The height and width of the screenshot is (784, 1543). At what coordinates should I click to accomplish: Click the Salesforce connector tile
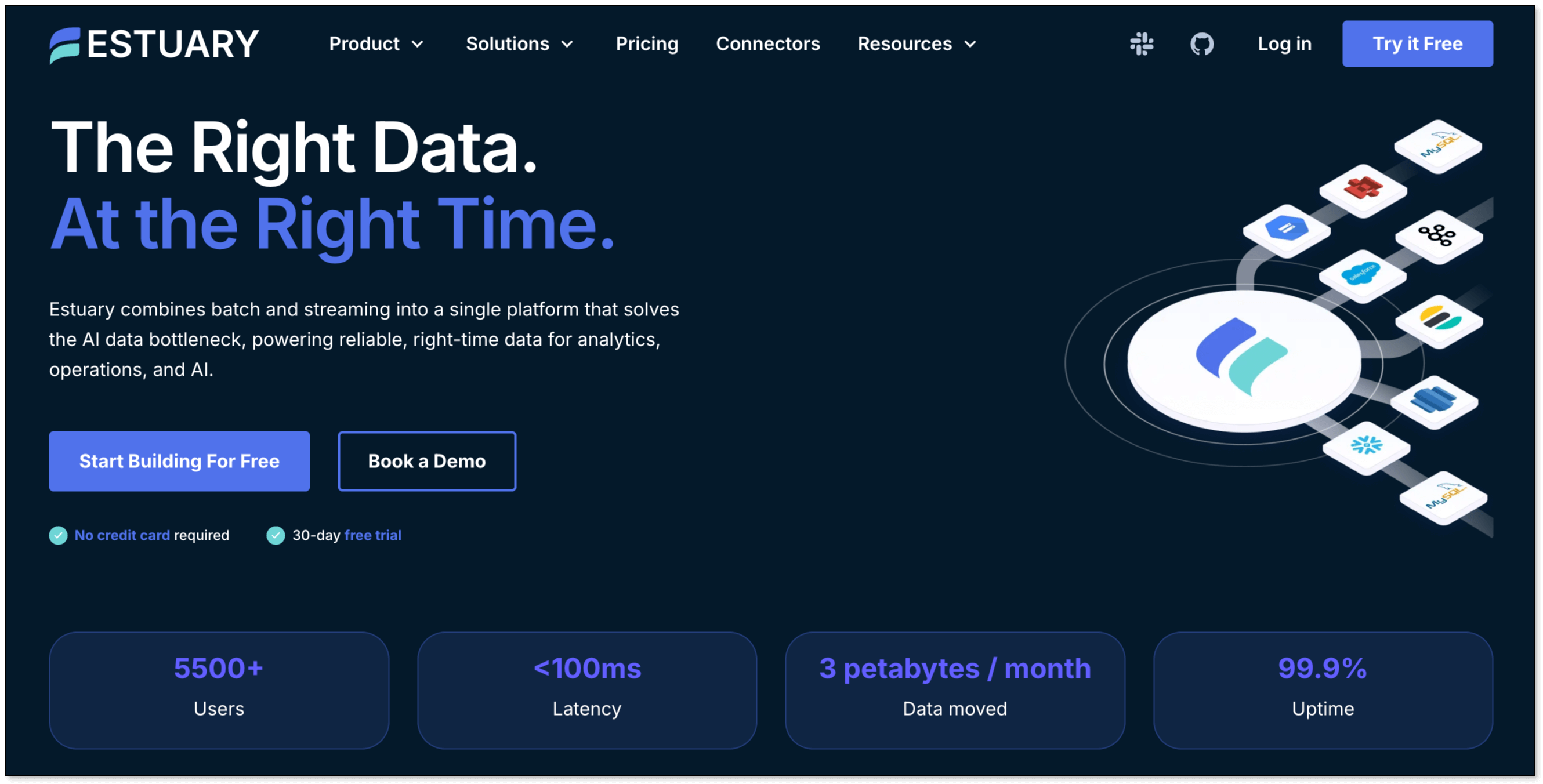(x=1361, y=274)
